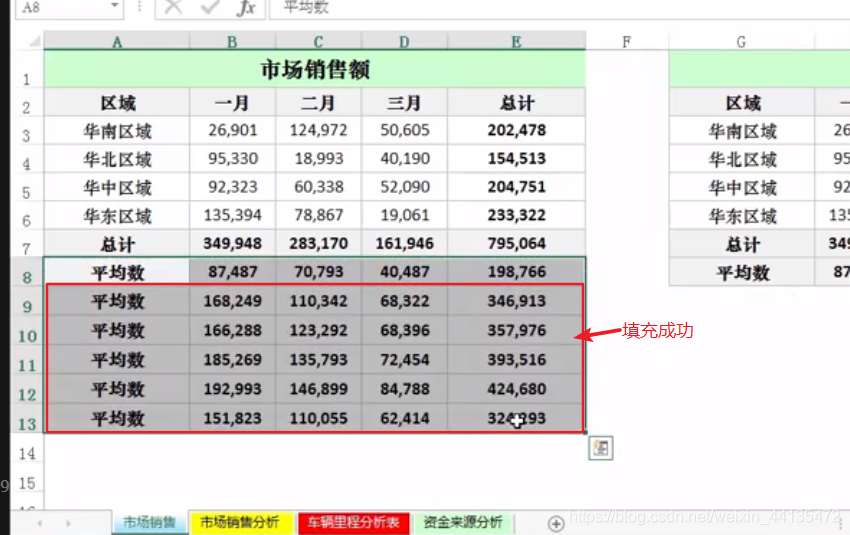This screenshot has height=535, width=850.
Task: Select row 7 header
Action: point(27,243)
